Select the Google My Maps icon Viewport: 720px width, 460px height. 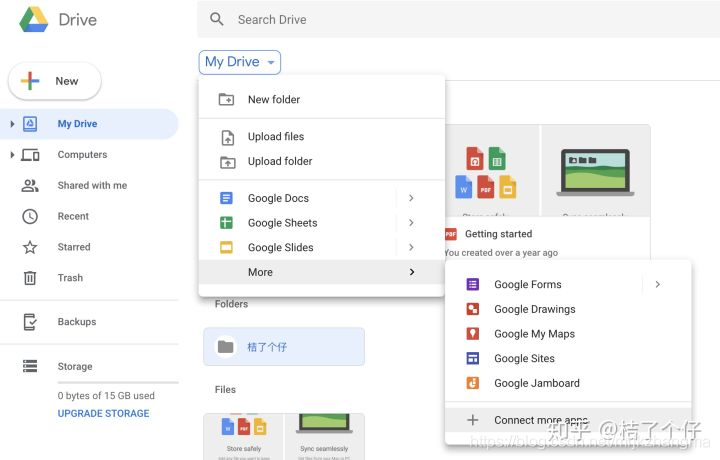point(472,334)
